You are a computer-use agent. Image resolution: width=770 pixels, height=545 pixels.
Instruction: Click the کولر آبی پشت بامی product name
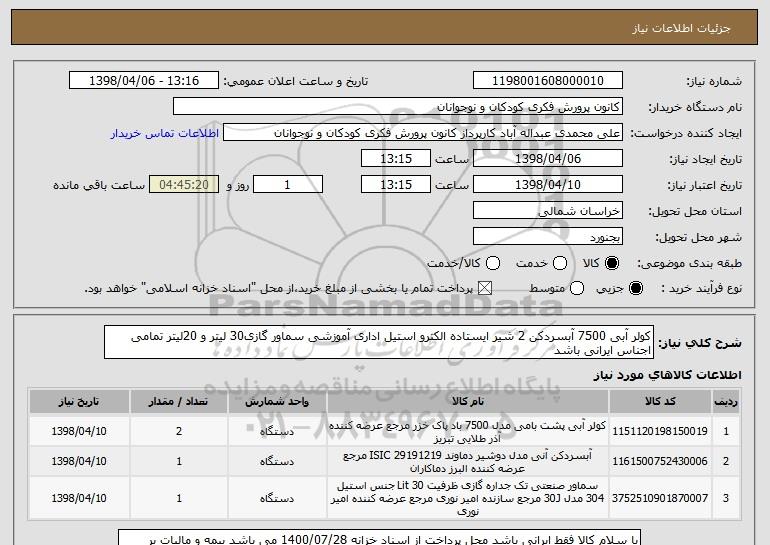pos(468,432)
